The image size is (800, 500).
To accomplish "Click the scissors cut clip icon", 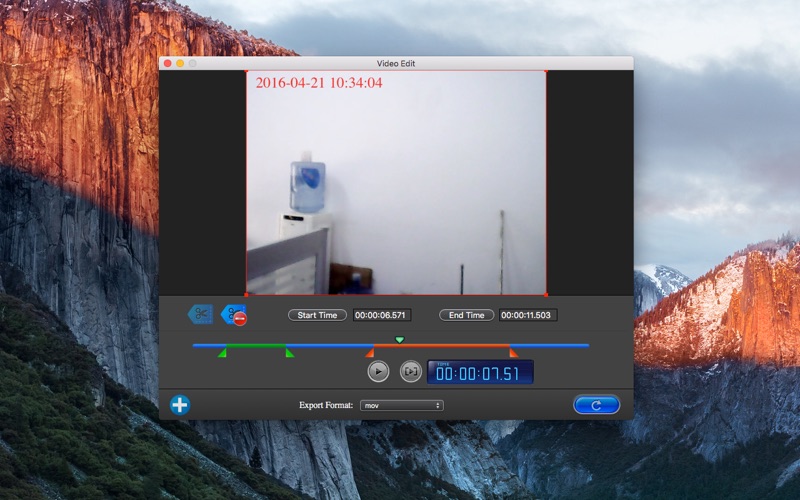I will pos(201,314).
